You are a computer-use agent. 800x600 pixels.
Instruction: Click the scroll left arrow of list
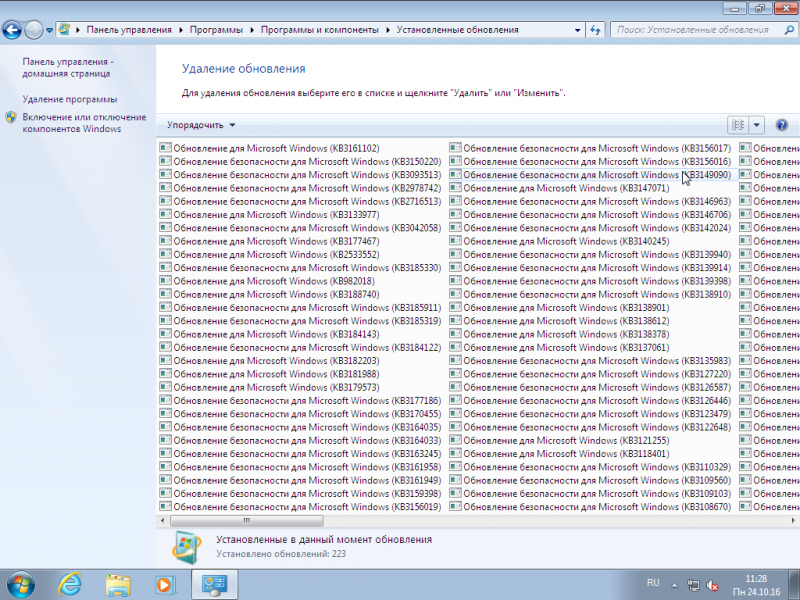click(x=162, y=520)
